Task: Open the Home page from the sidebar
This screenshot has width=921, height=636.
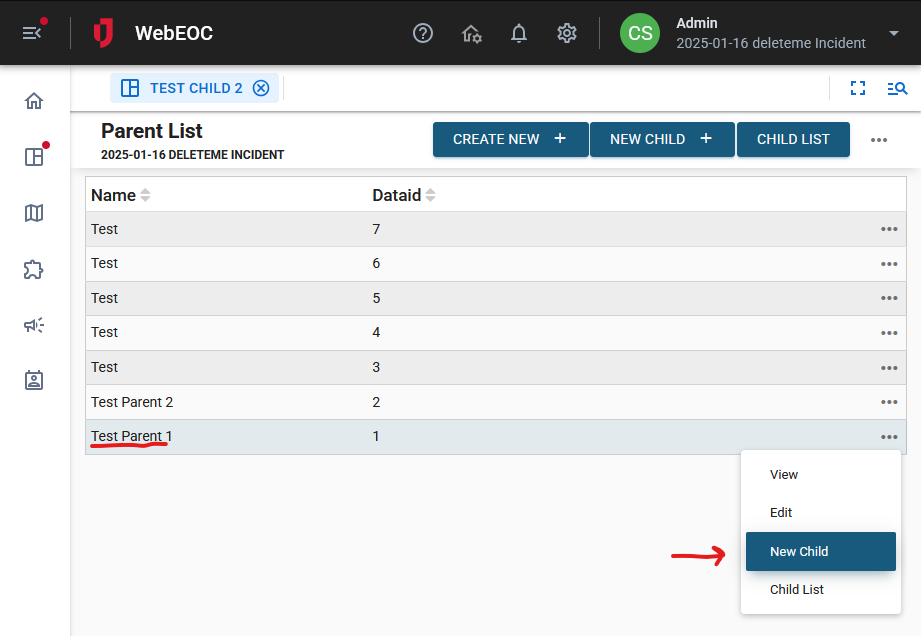Action: point(33,101)
